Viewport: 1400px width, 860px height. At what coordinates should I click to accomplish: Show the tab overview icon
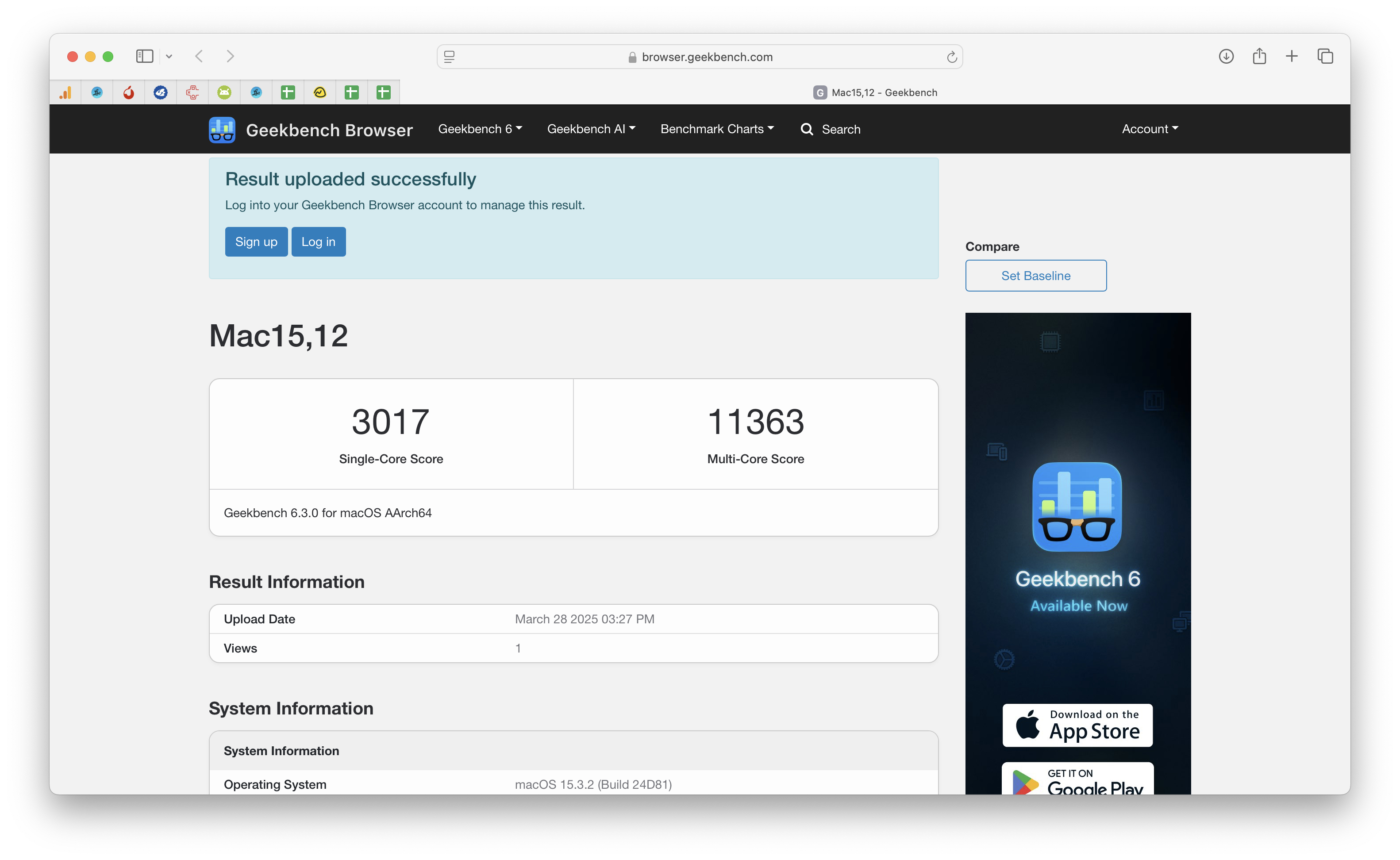point(1325,56)
